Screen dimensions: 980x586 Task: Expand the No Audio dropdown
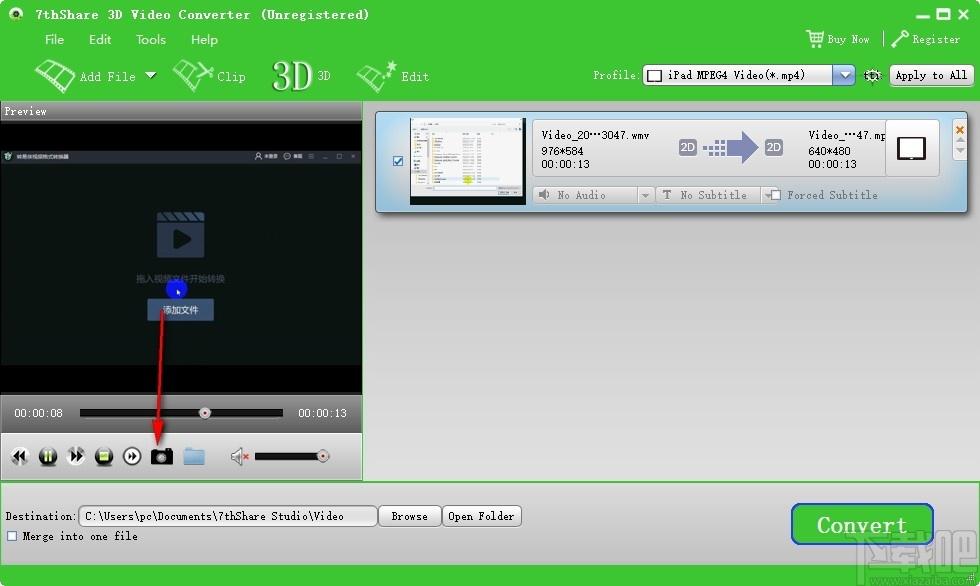tap(645, 196)
